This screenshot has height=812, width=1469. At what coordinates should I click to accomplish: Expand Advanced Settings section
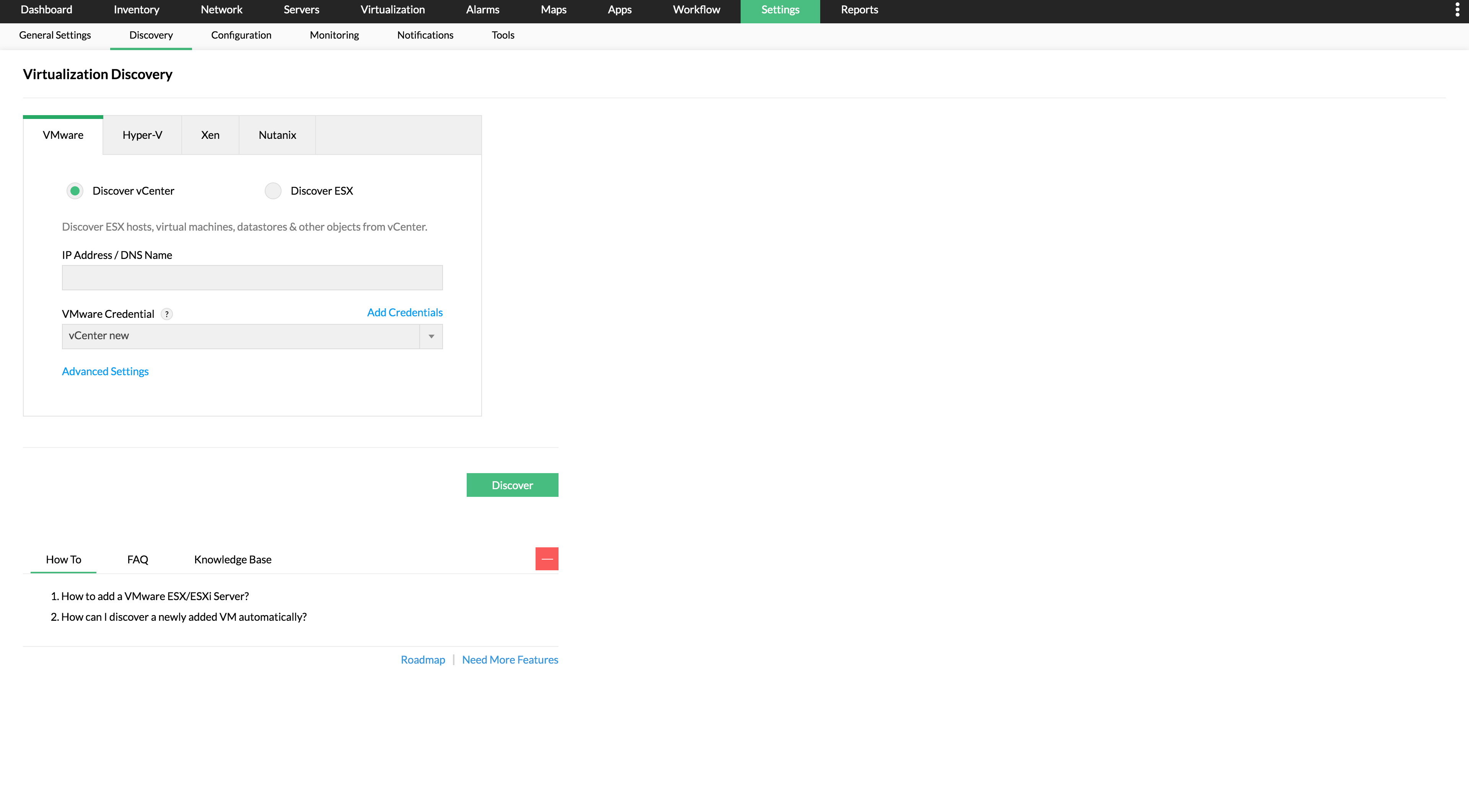(x=105, y=371)
